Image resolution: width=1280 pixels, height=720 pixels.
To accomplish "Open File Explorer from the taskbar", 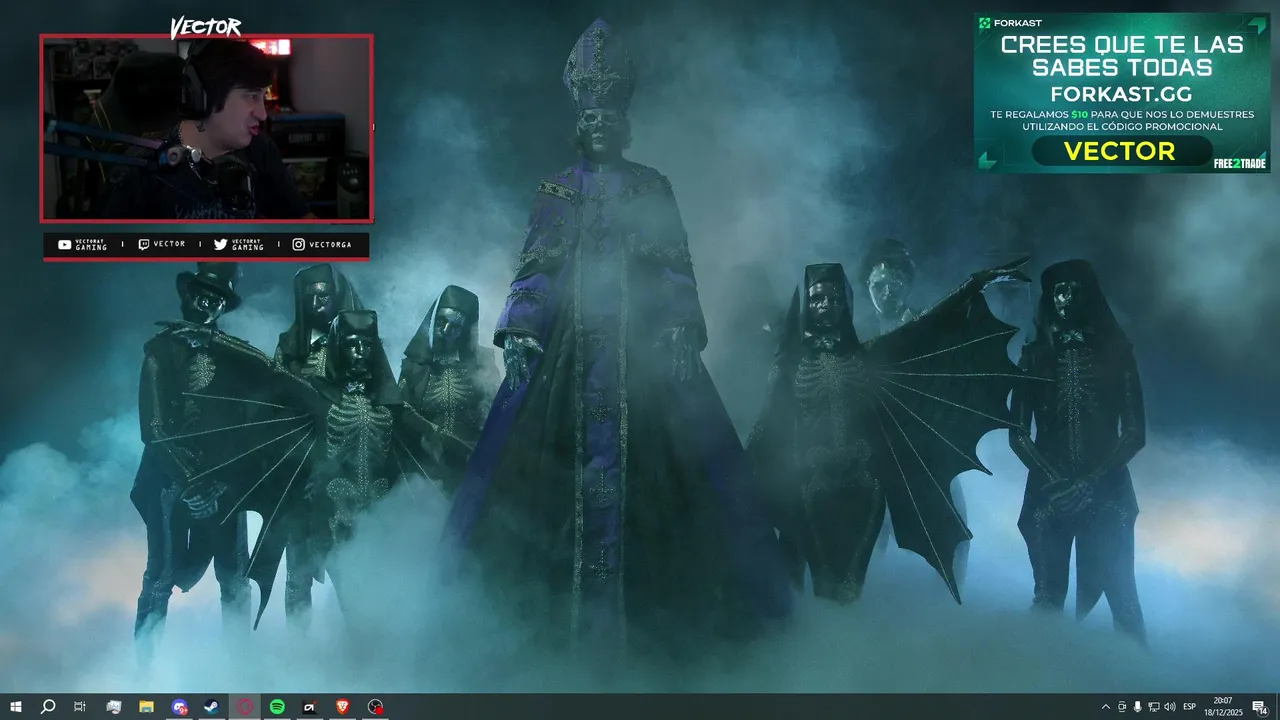I will [x=146, y=707].
